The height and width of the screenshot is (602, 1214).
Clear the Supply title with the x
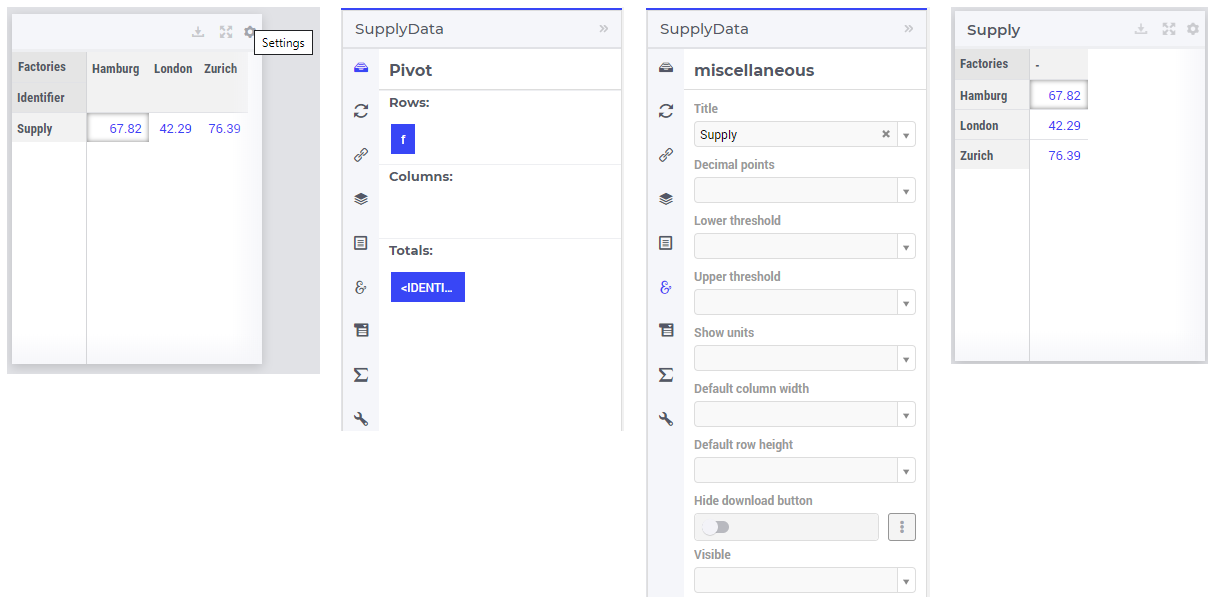(886, 134)
